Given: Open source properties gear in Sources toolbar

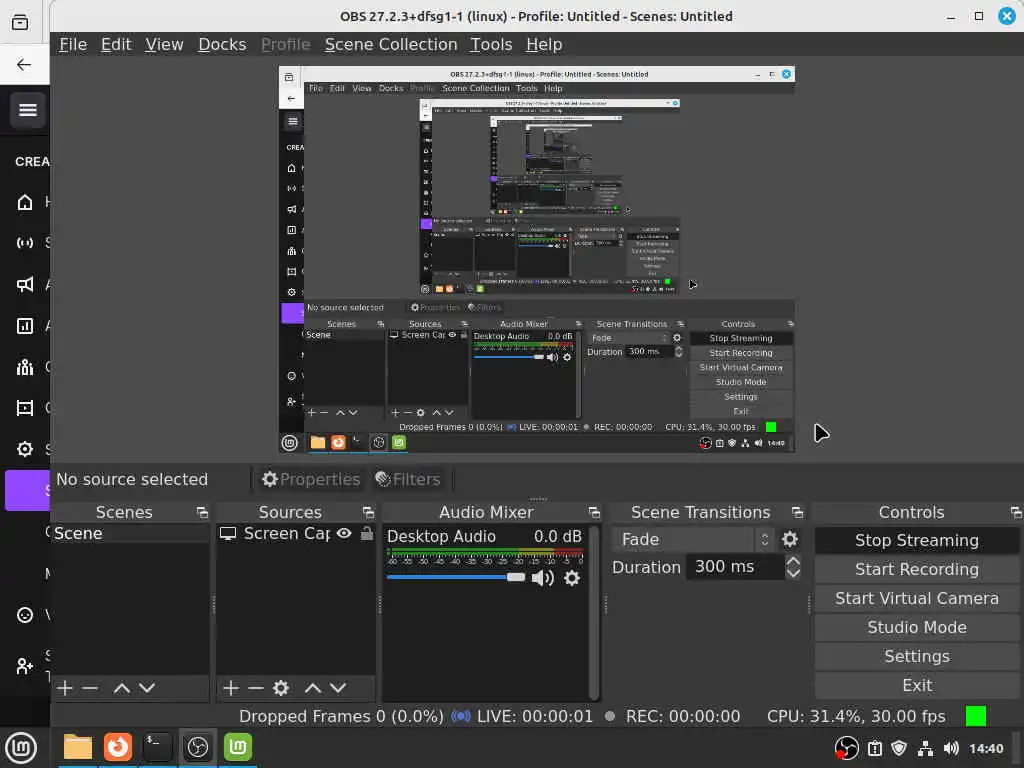Looking at the screenshot, I should click(281, 688).
